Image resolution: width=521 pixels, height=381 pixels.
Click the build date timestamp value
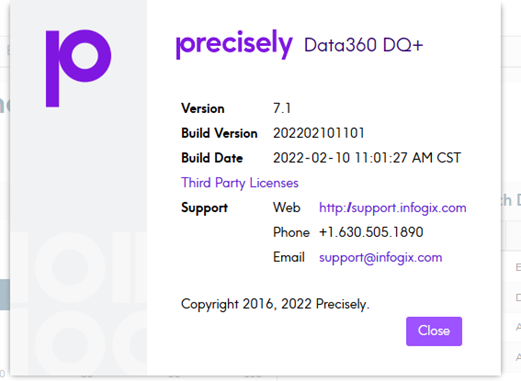coord(367,158)
